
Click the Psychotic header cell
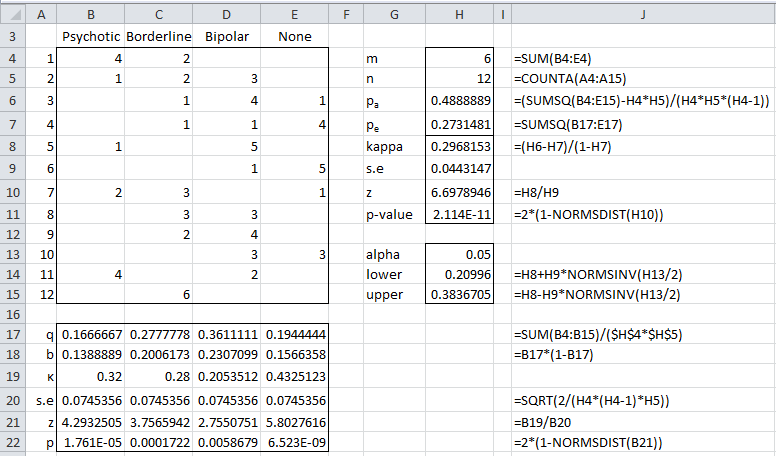[x=92, y=37]
